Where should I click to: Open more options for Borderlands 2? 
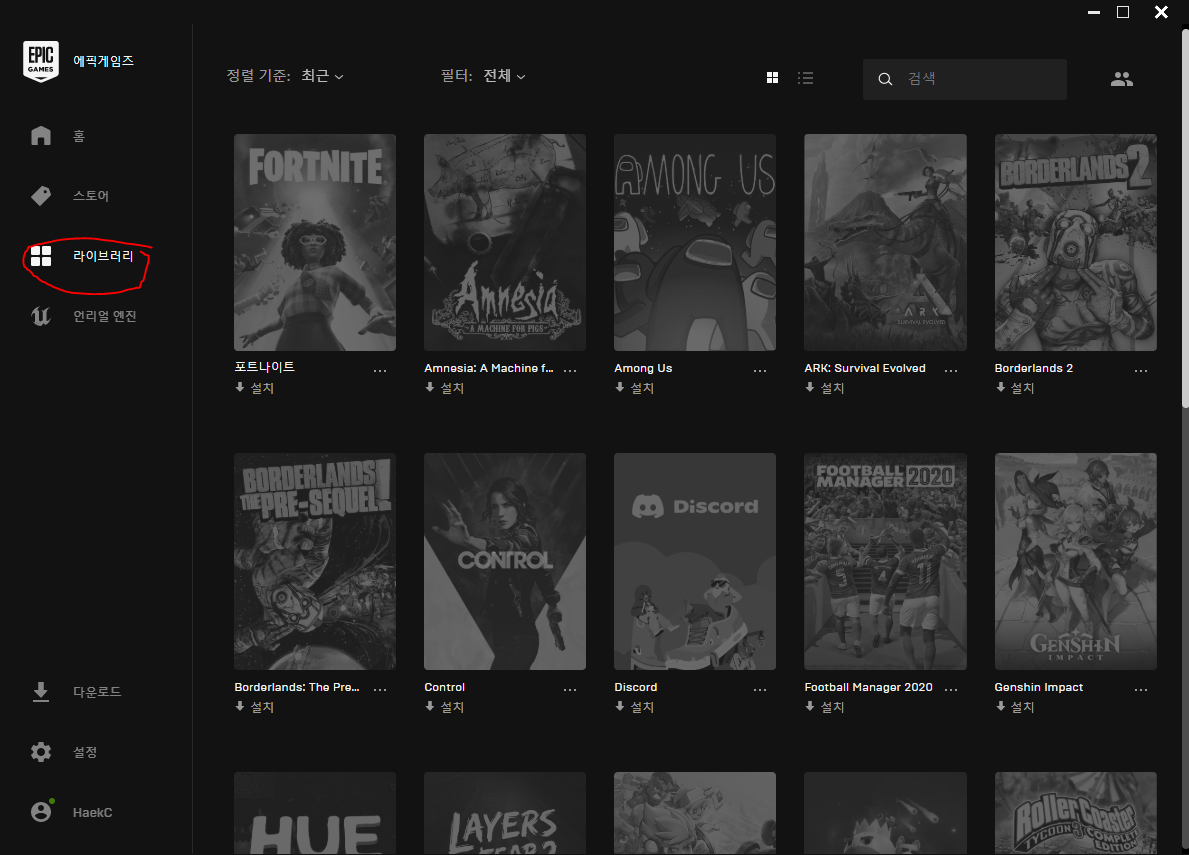point(1140,371)
